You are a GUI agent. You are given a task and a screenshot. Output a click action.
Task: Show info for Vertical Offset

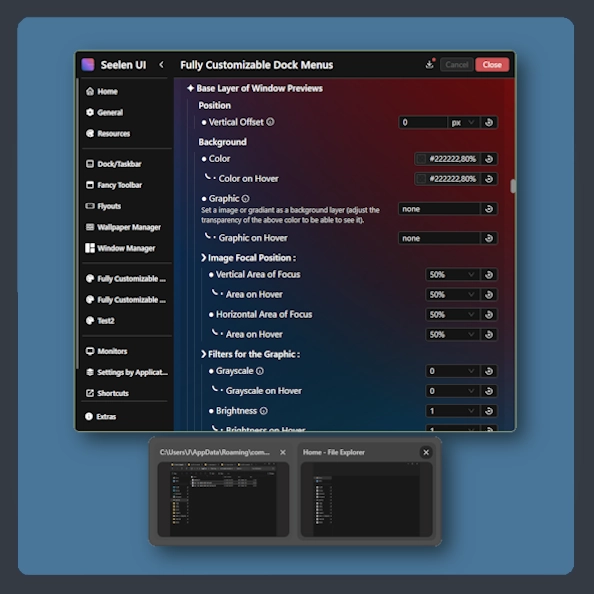[270, 122]
